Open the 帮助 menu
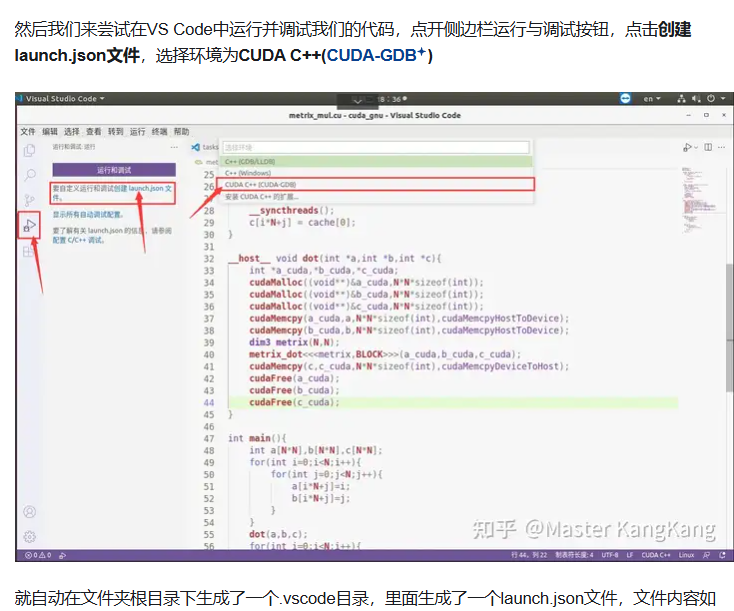The height and width of the screenshot is (611, 734). [x=182, y=132]
